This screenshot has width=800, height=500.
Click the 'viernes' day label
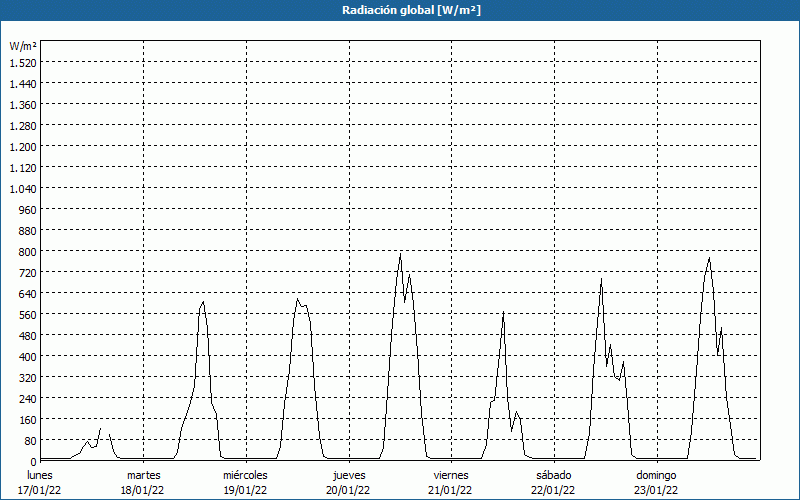click(451, 475)
